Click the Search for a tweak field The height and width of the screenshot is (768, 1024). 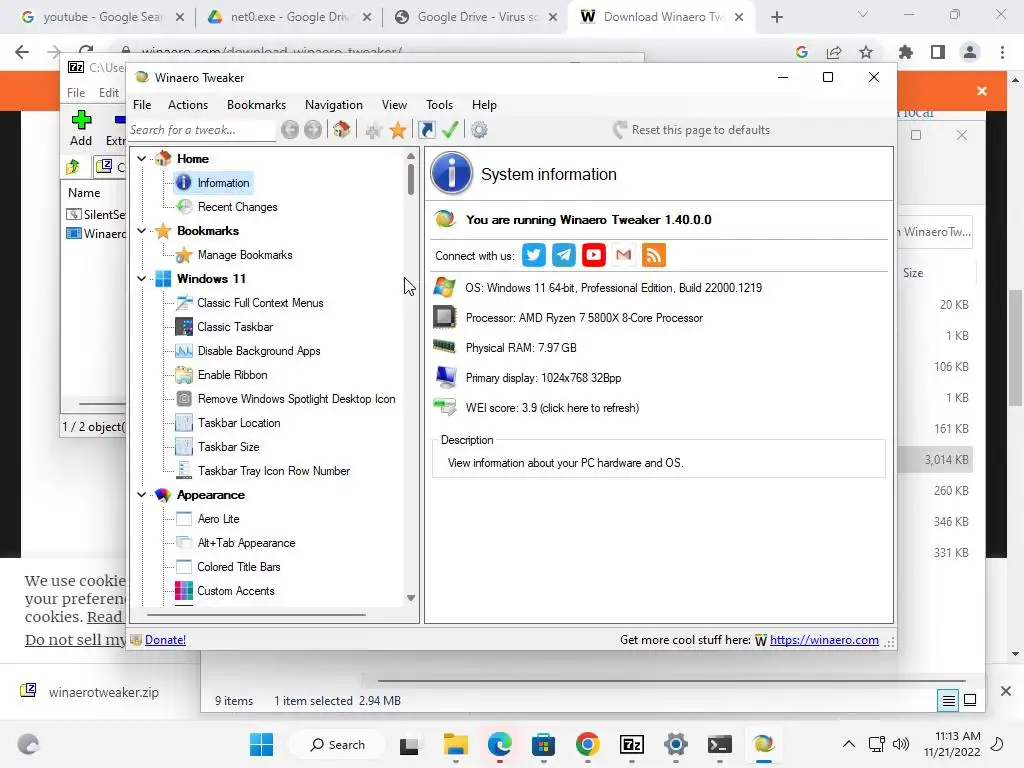[x=202, y=130]
